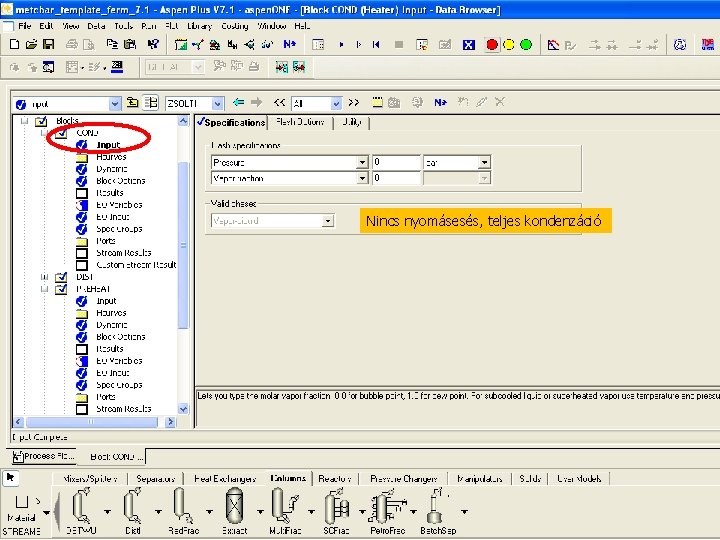Pick the Extract column model icon
Screen dimensions: 720x540
pyautogui.click(x=235, y=505)
